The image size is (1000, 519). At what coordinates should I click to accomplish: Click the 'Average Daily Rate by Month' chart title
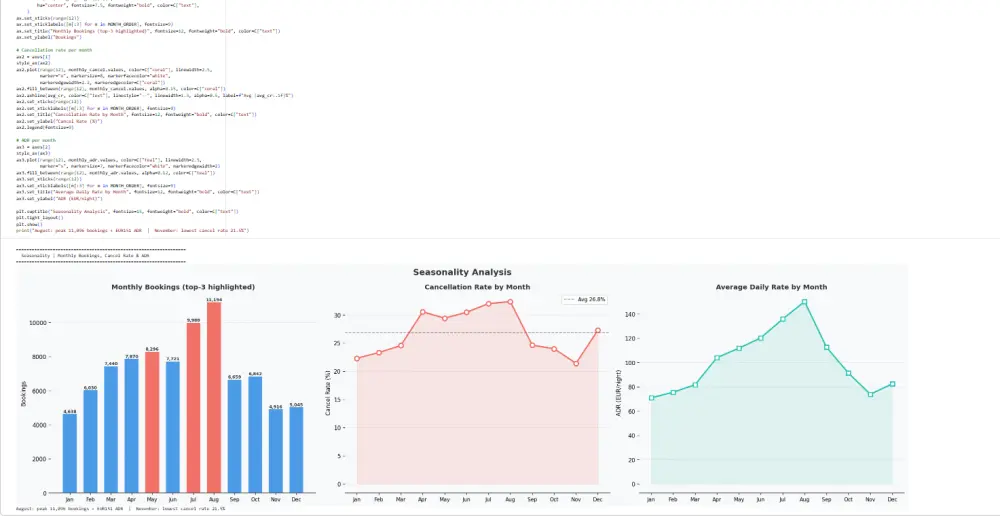771,287
